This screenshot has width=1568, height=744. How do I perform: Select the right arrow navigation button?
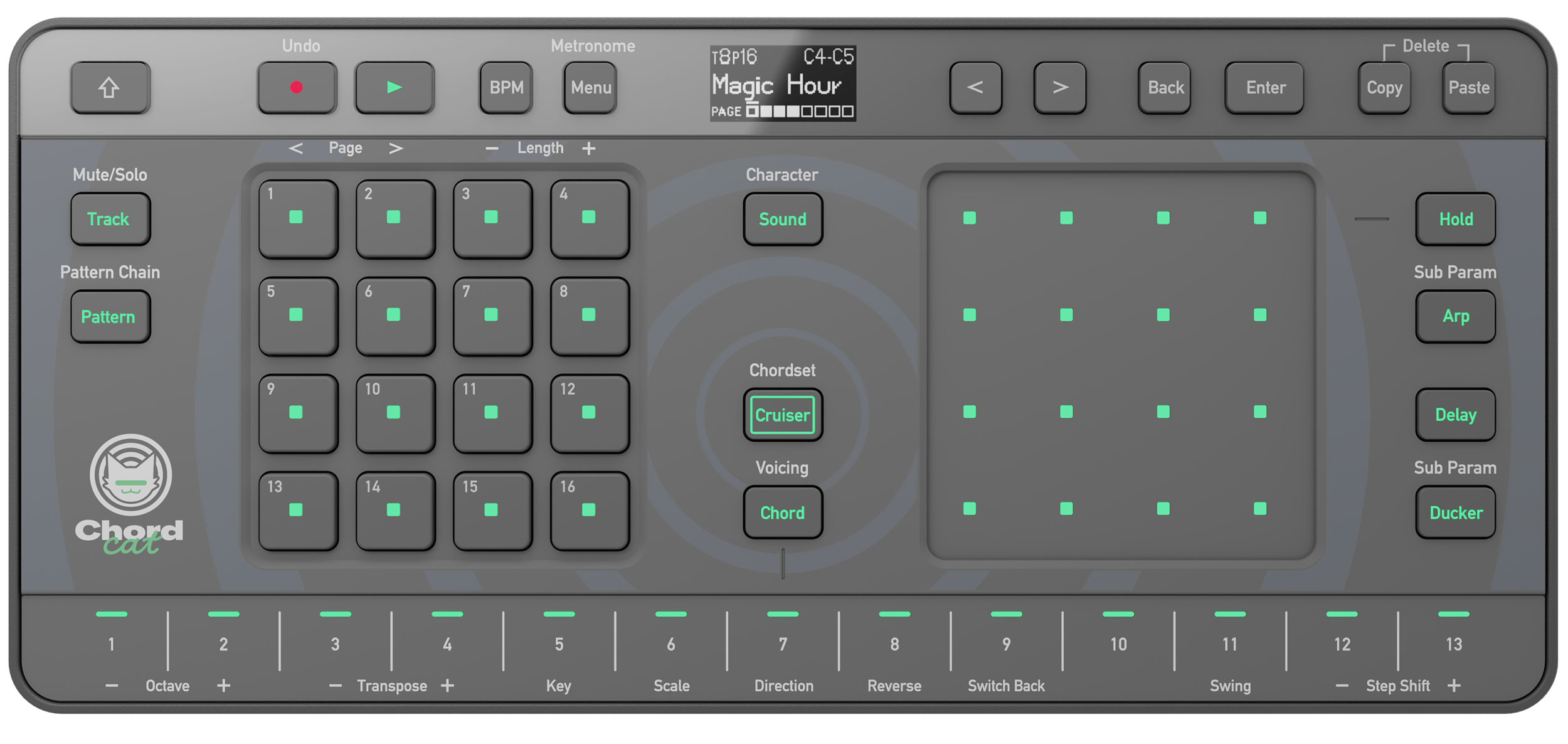pyautogui.click(x=1060, y=87)
